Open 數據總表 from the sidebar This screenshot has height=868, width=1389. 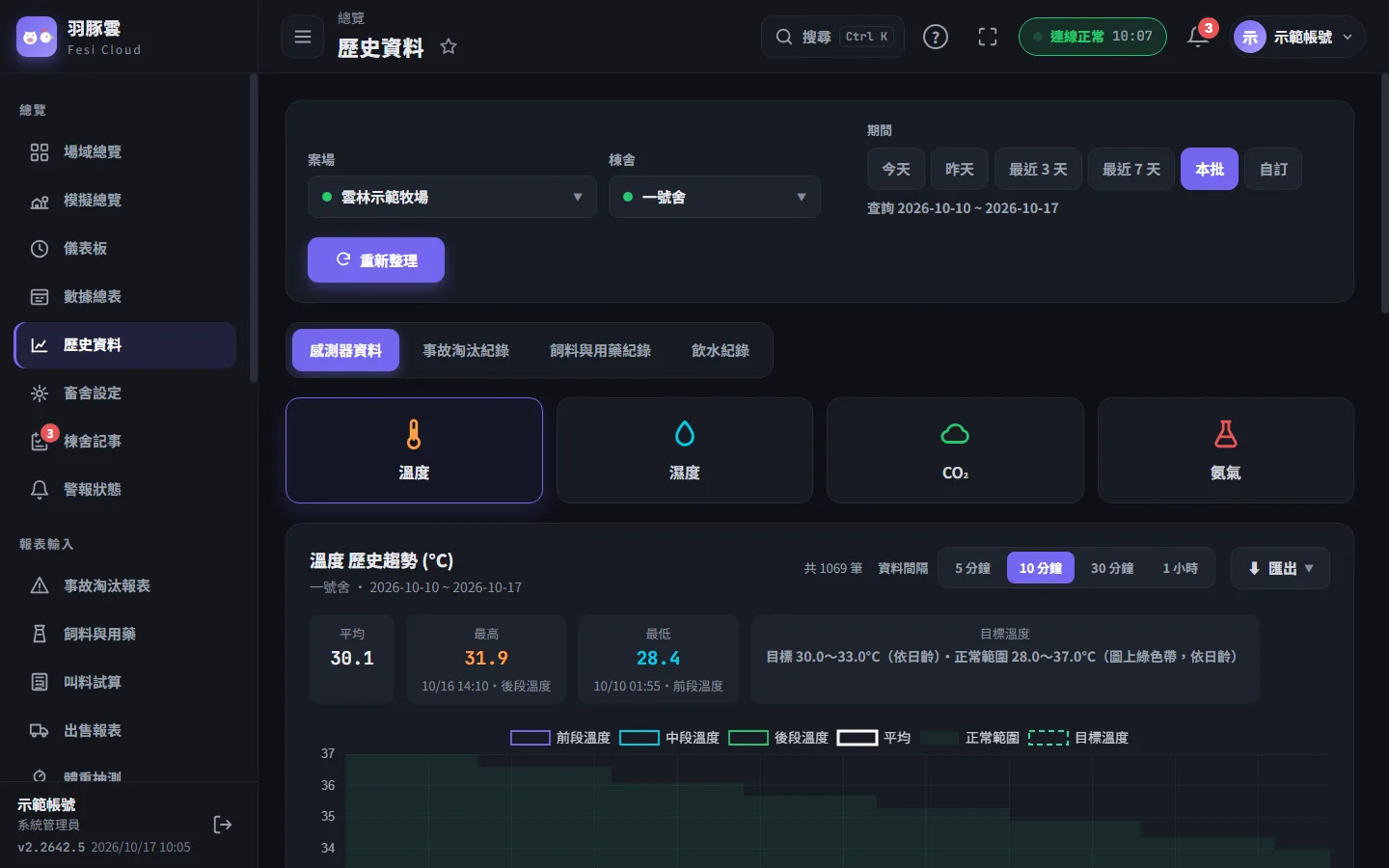pos(125,297)
